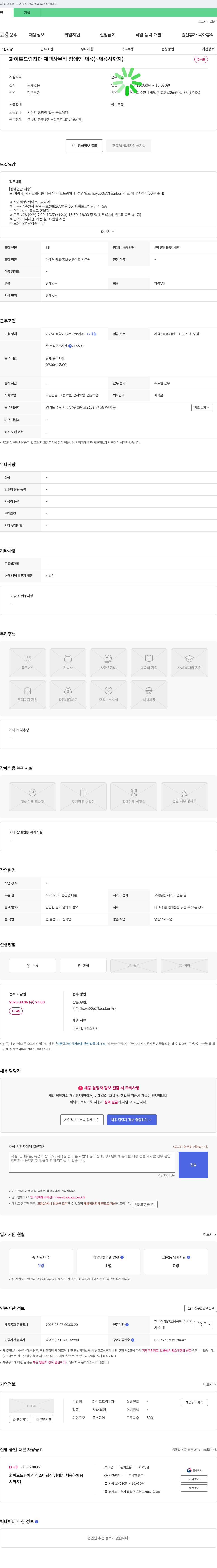Click the company LOGO placeholder
This screenshot has height=1568, width=217.
click(x=32, y=1406)
